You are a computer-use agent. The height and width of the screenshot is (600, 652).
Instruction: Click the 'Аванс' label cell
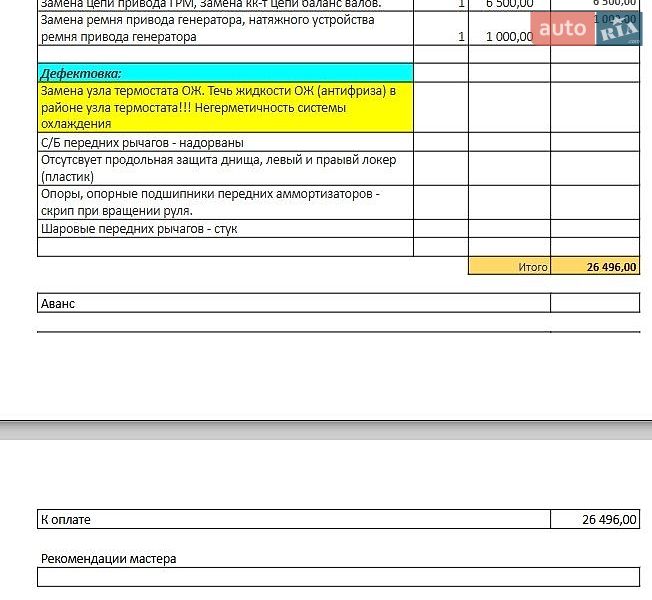(x=294, y=303)
